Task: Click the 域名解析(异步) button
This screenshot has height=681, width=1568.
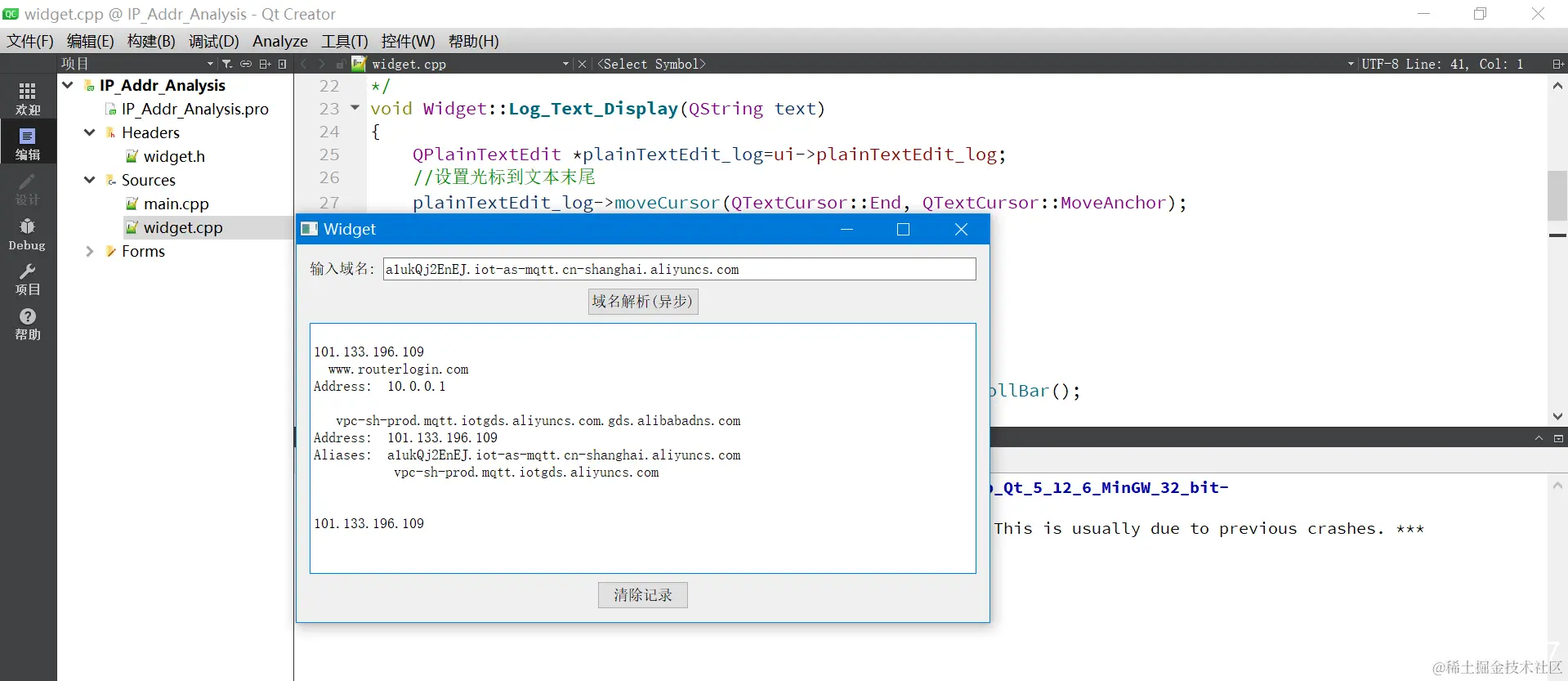Action: pos(643,302)
